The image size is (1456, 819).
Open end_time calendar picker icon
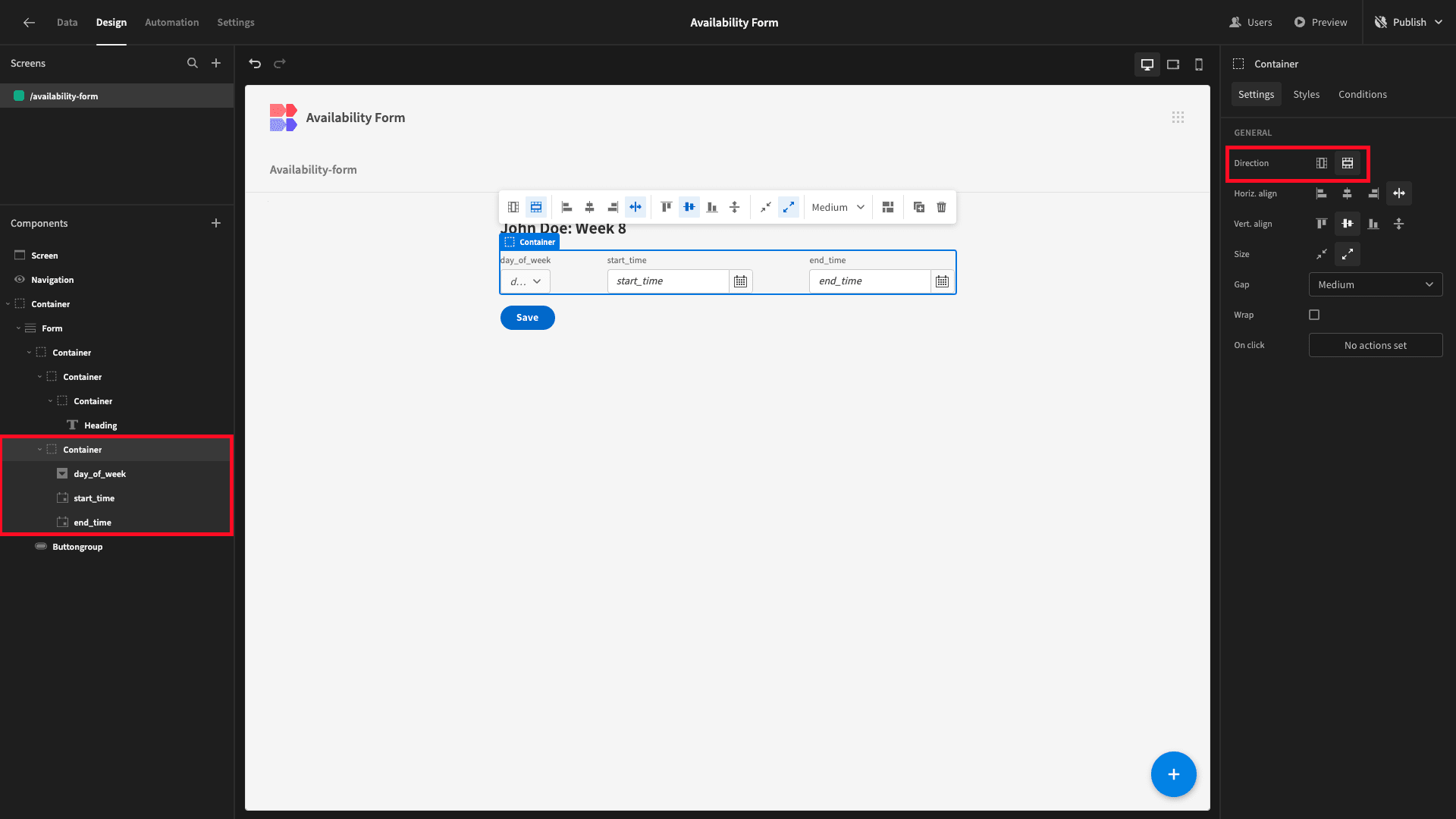point(942,281)
